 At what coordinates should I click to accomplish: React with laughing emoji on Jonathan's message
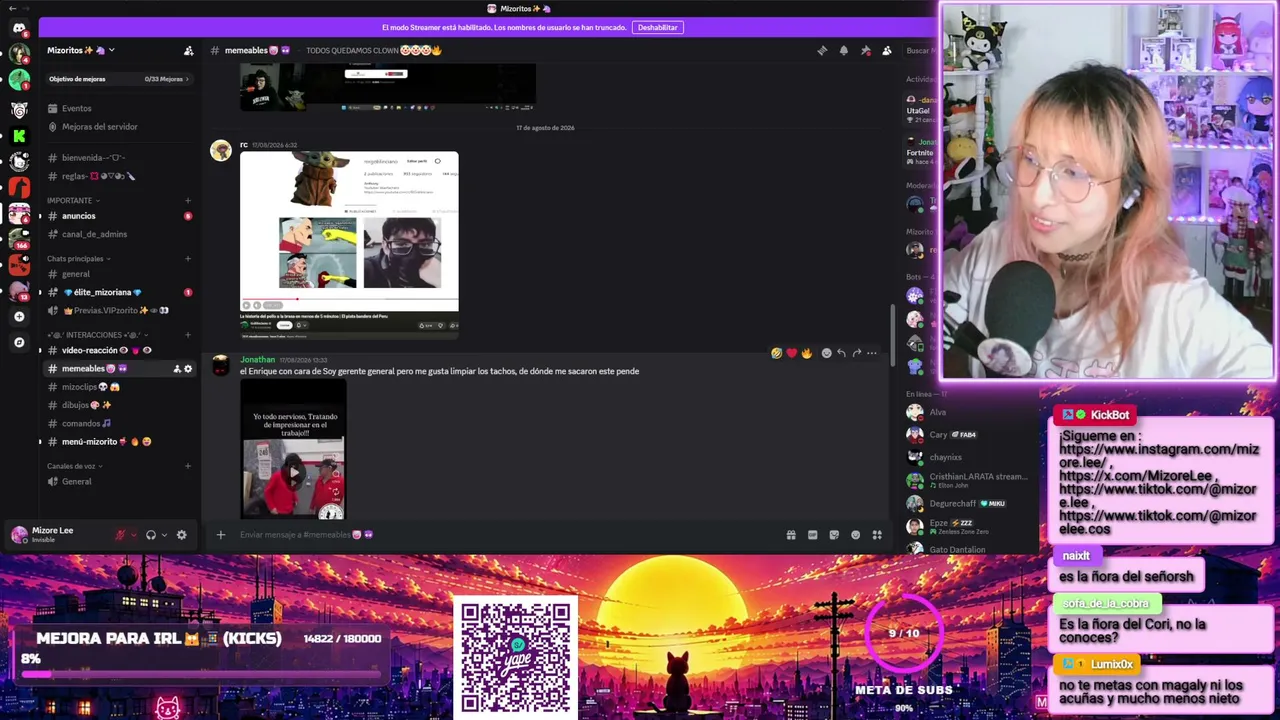pos(776,353)
